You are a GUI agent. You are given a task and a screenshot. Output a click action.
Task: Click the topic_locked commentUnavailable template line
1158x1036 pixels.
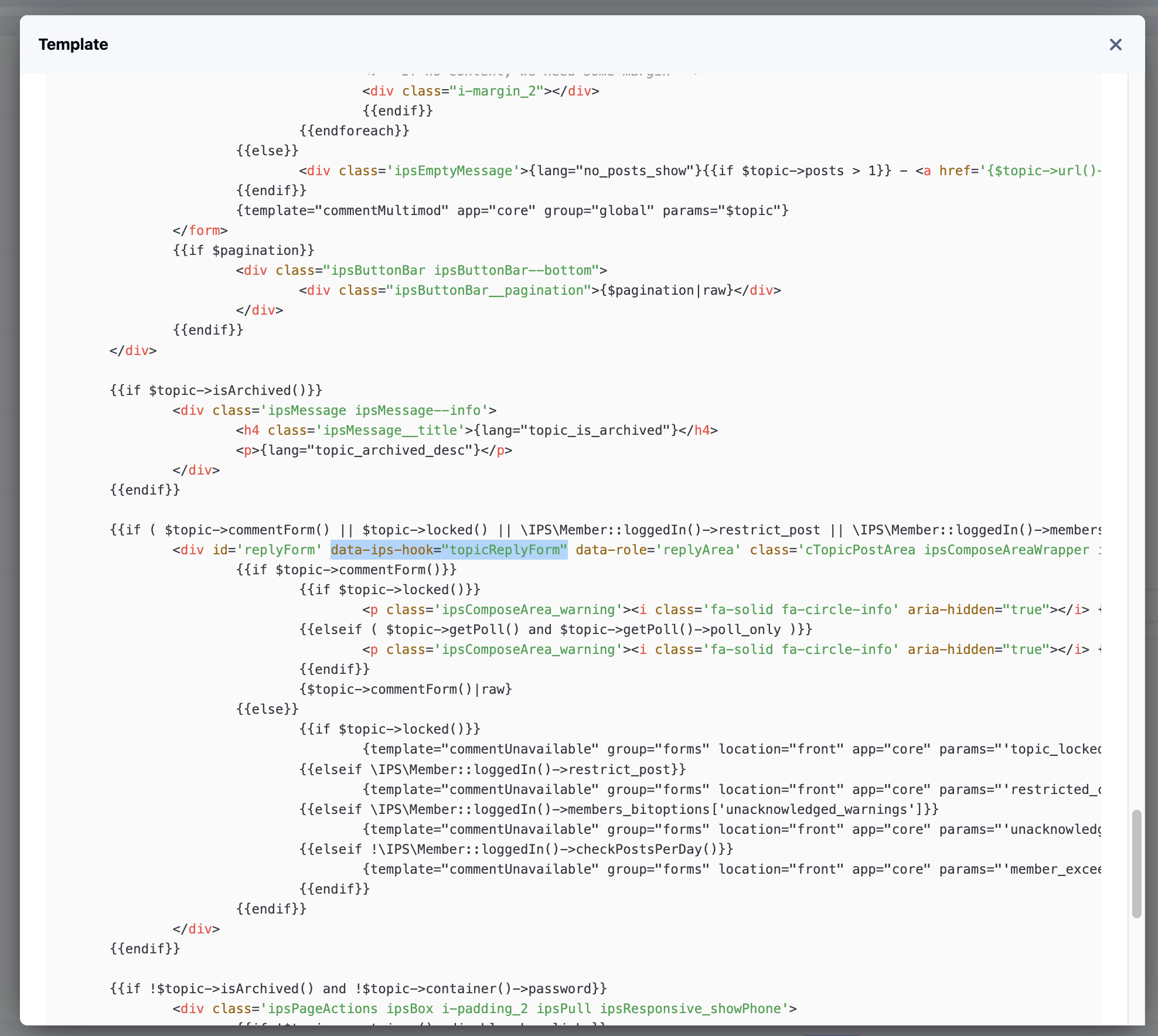(731, 749)
